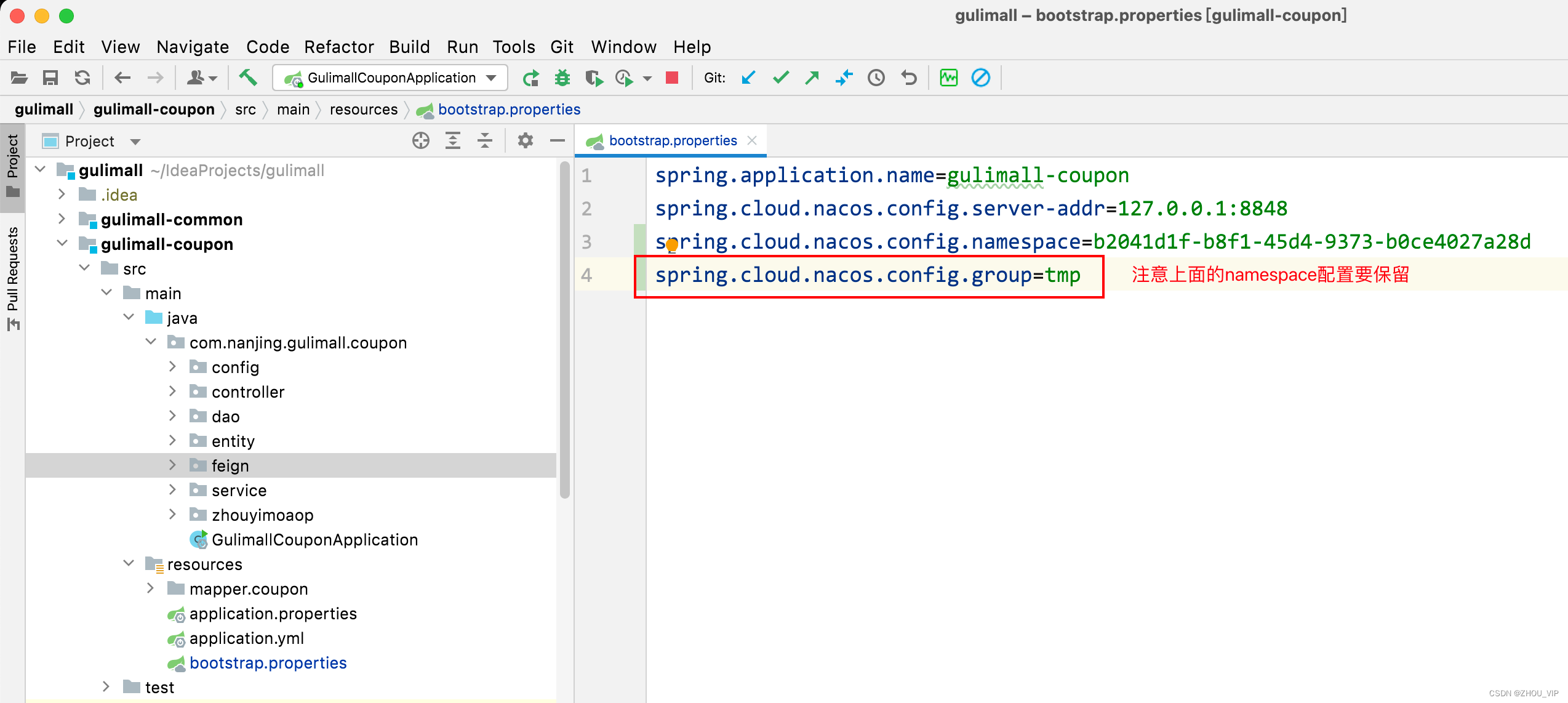This screenshot has height=703, width=1568.
Task: Open Project panel settings gear
Action: tap(525, 141)
